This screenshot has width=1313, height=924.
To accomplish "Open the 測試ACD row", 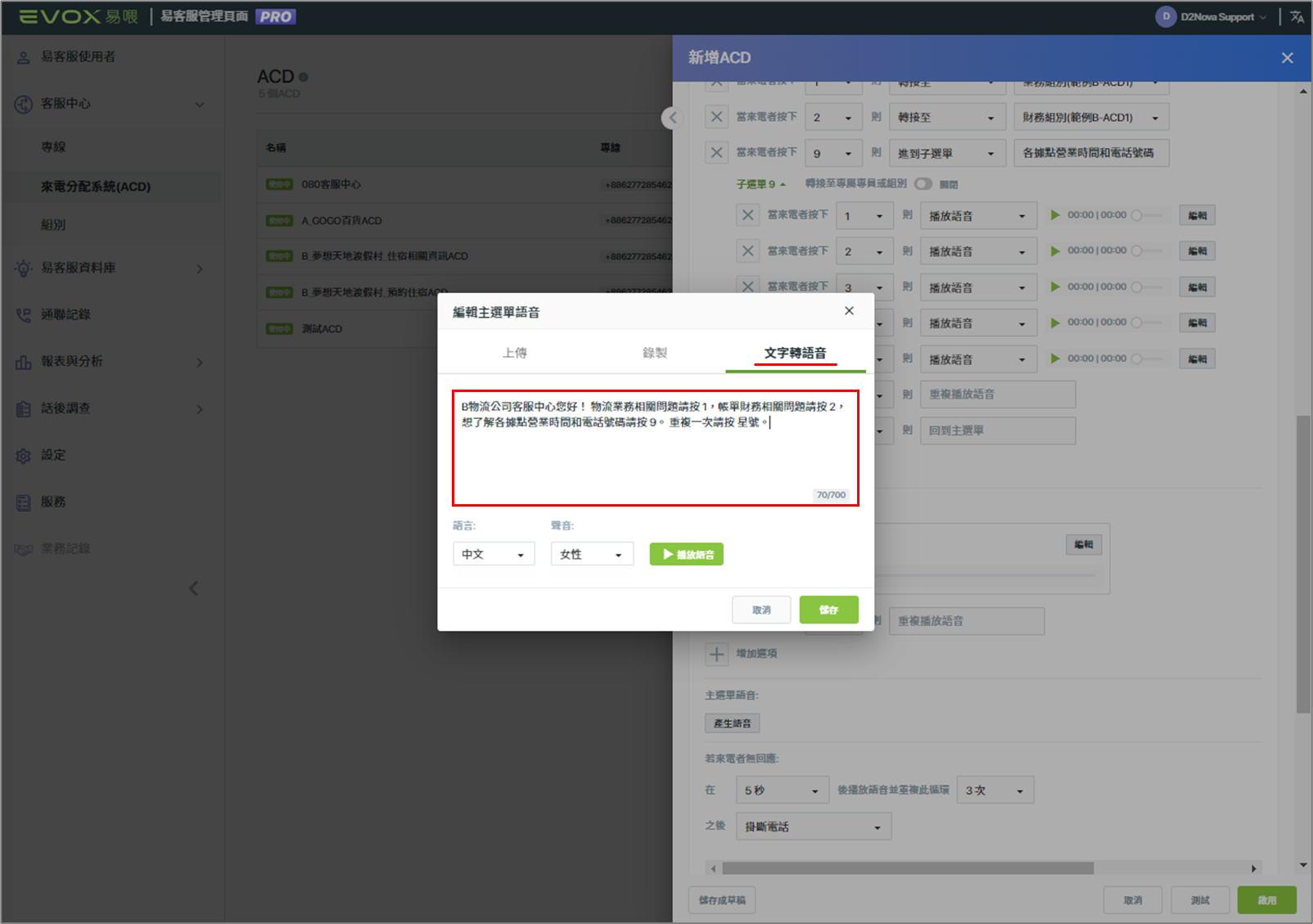I will click(464, 329).
